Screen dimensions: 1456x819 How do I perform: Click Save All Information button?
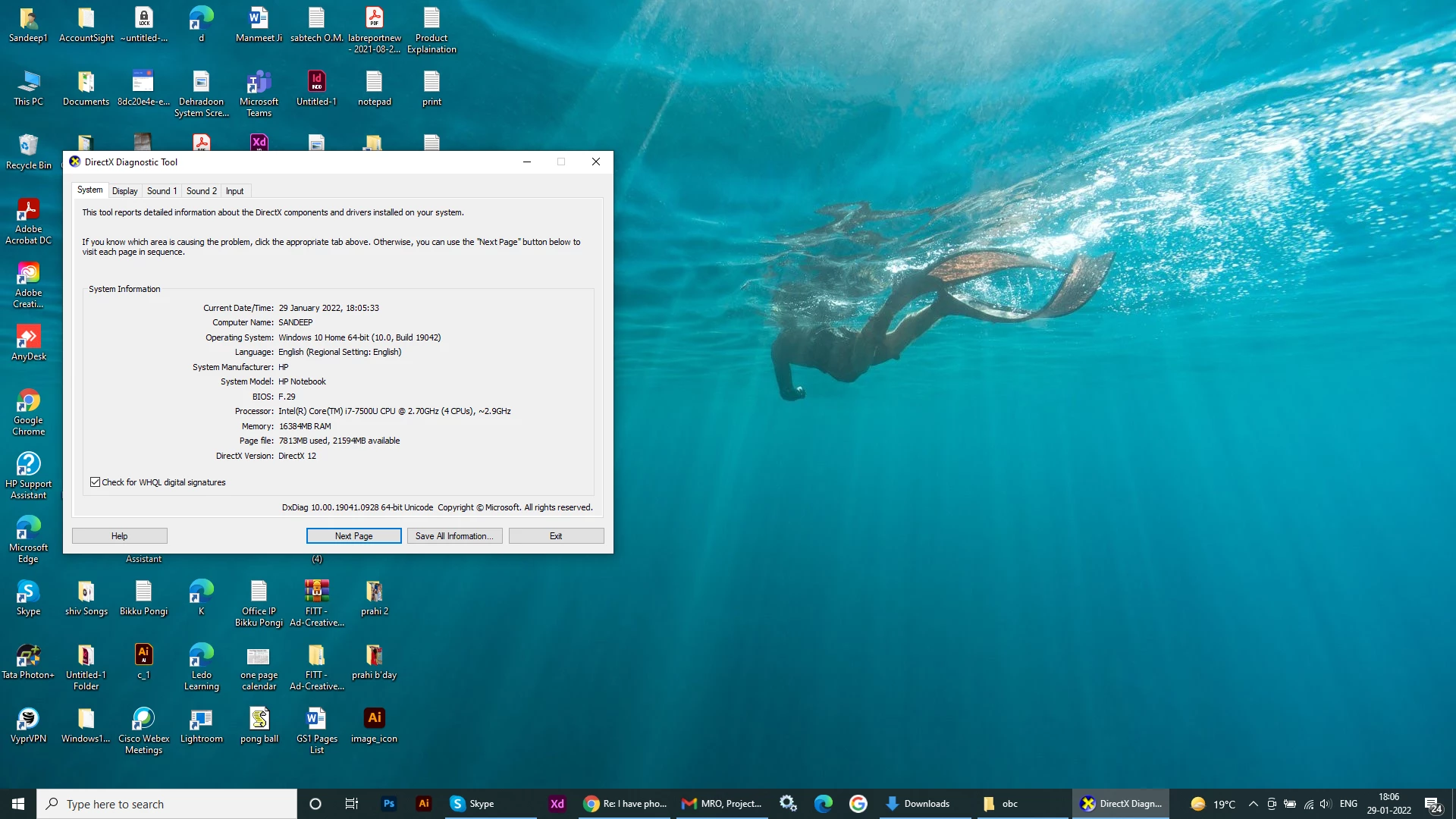(x=454, y=536)
